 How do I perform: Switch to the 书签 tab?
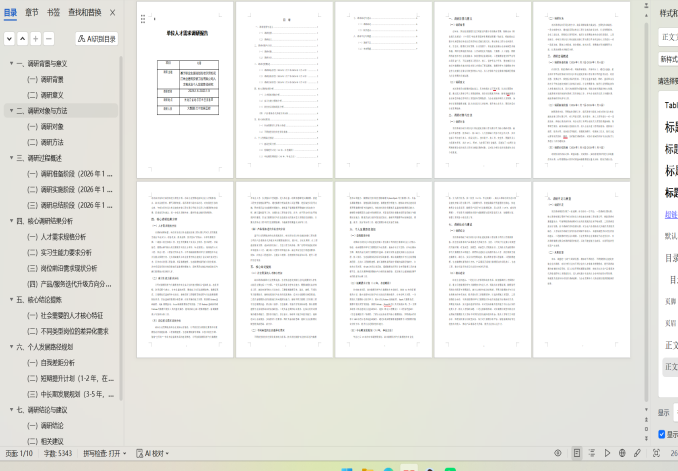coord(54,12)
